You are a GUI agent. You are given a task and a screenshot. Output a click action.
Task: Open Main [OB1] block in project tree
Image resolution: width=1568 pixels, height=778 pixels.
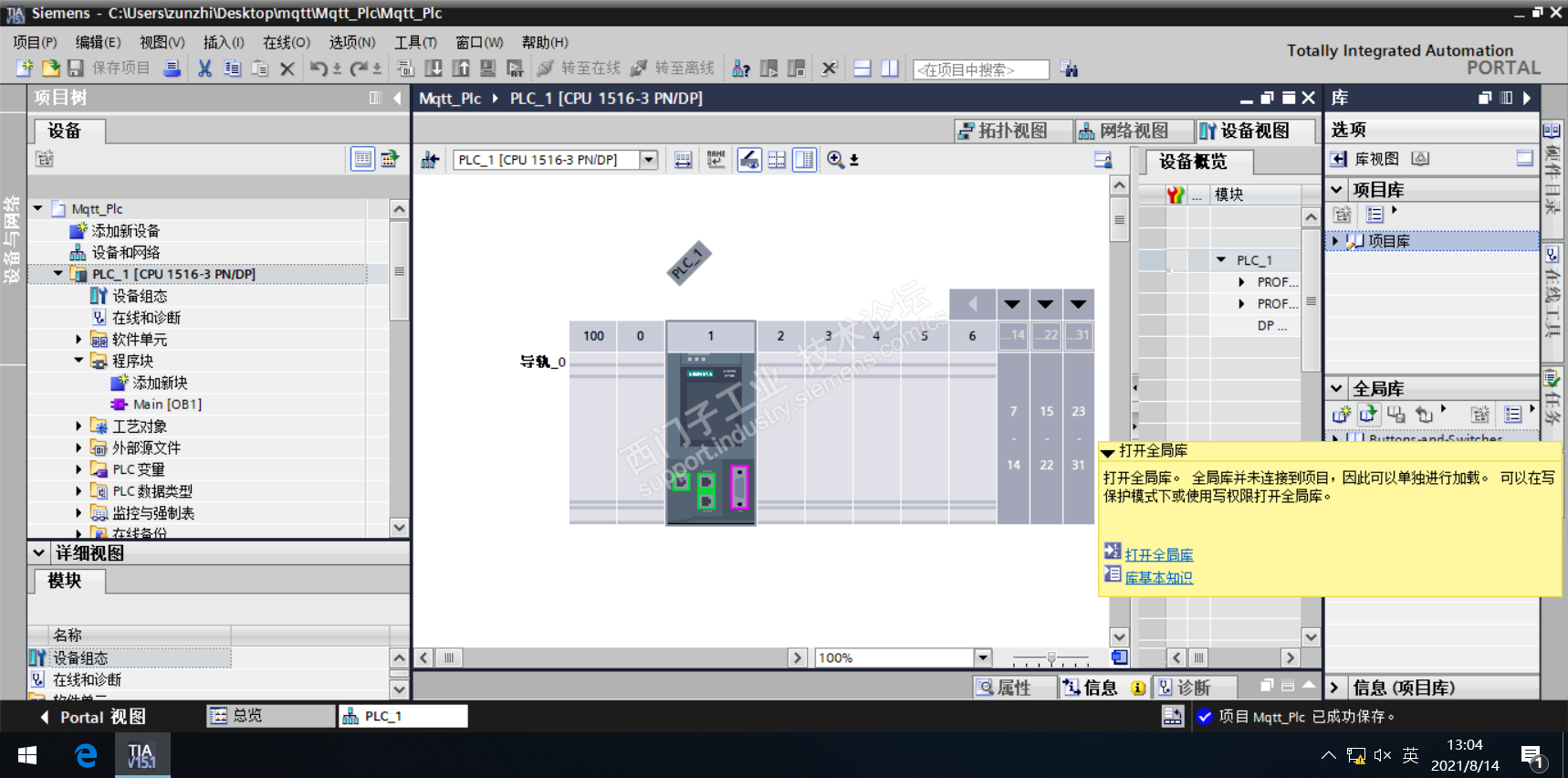168,405
